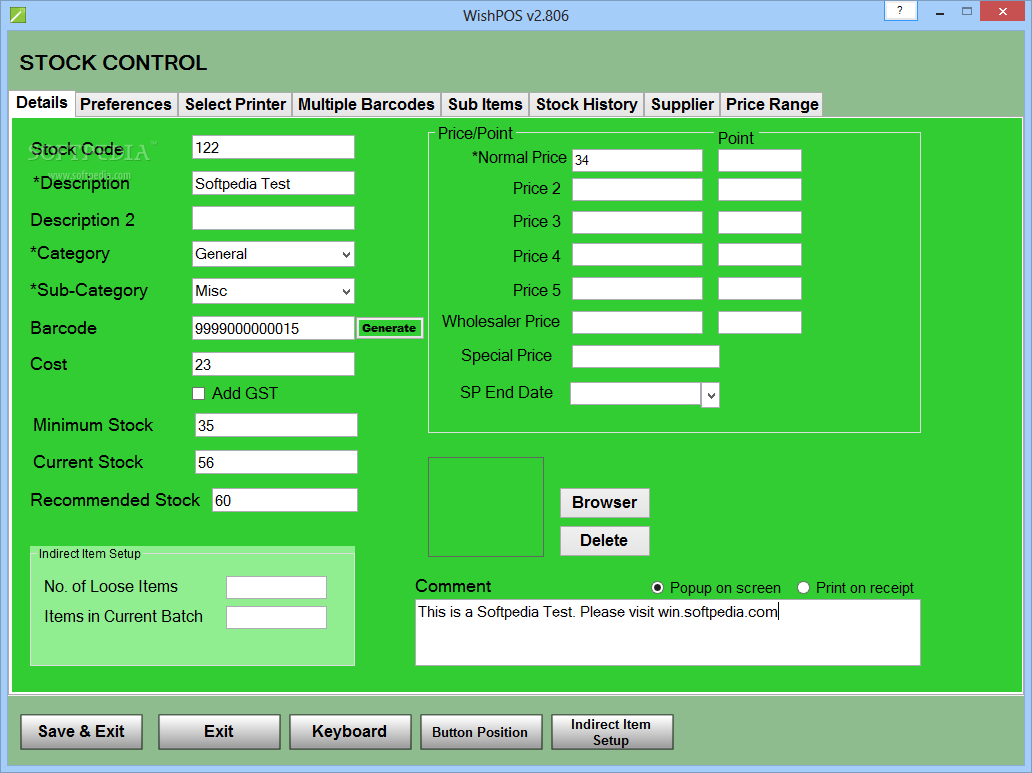
Task: Click the Current Stock field
Action: [276, 462]
